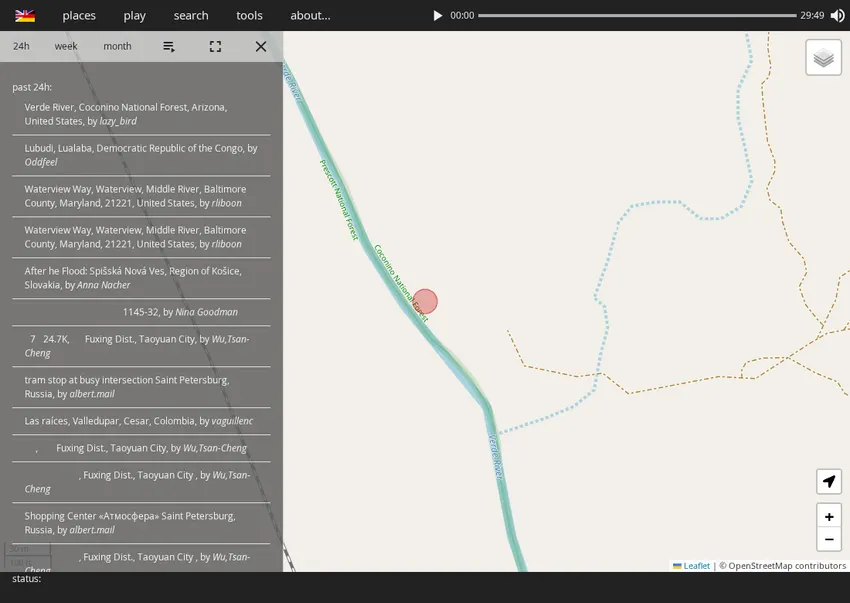This screenshot has height=603, width=850.
Task: Open the about... menu
Action: (310, 16)
